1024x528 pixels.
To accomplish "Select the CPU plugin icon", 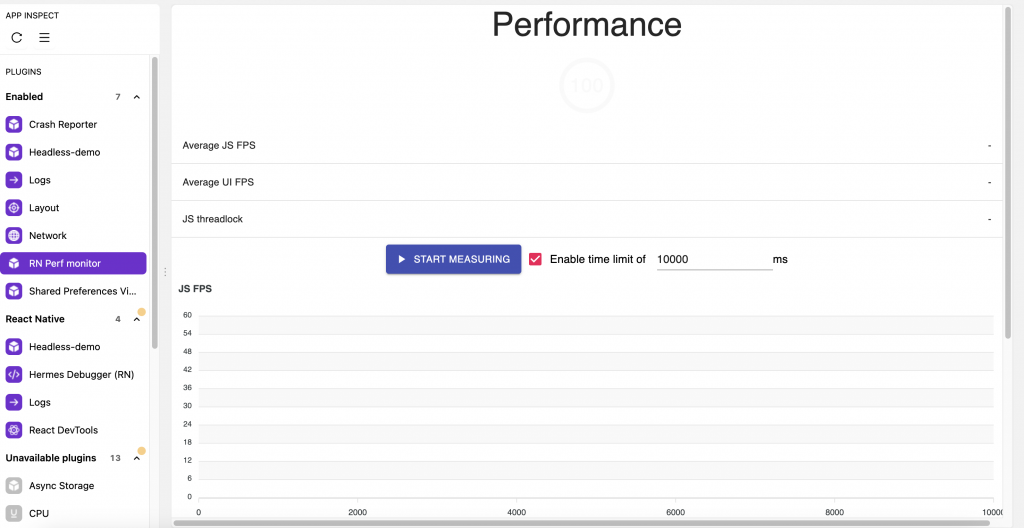I will pos(14,514).
